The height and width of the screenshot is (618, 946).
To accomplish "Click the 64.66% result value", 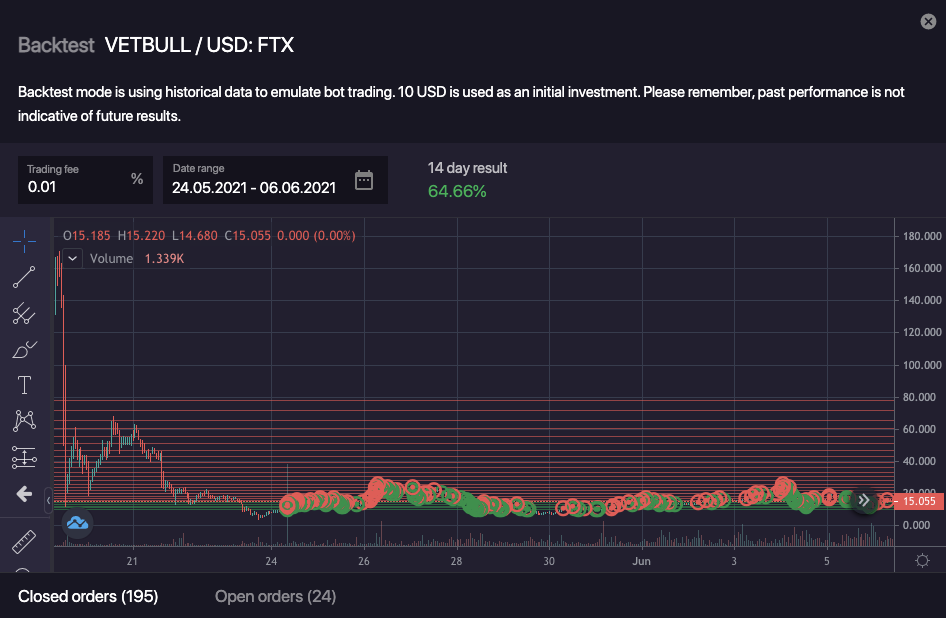I will coord(457,191).
